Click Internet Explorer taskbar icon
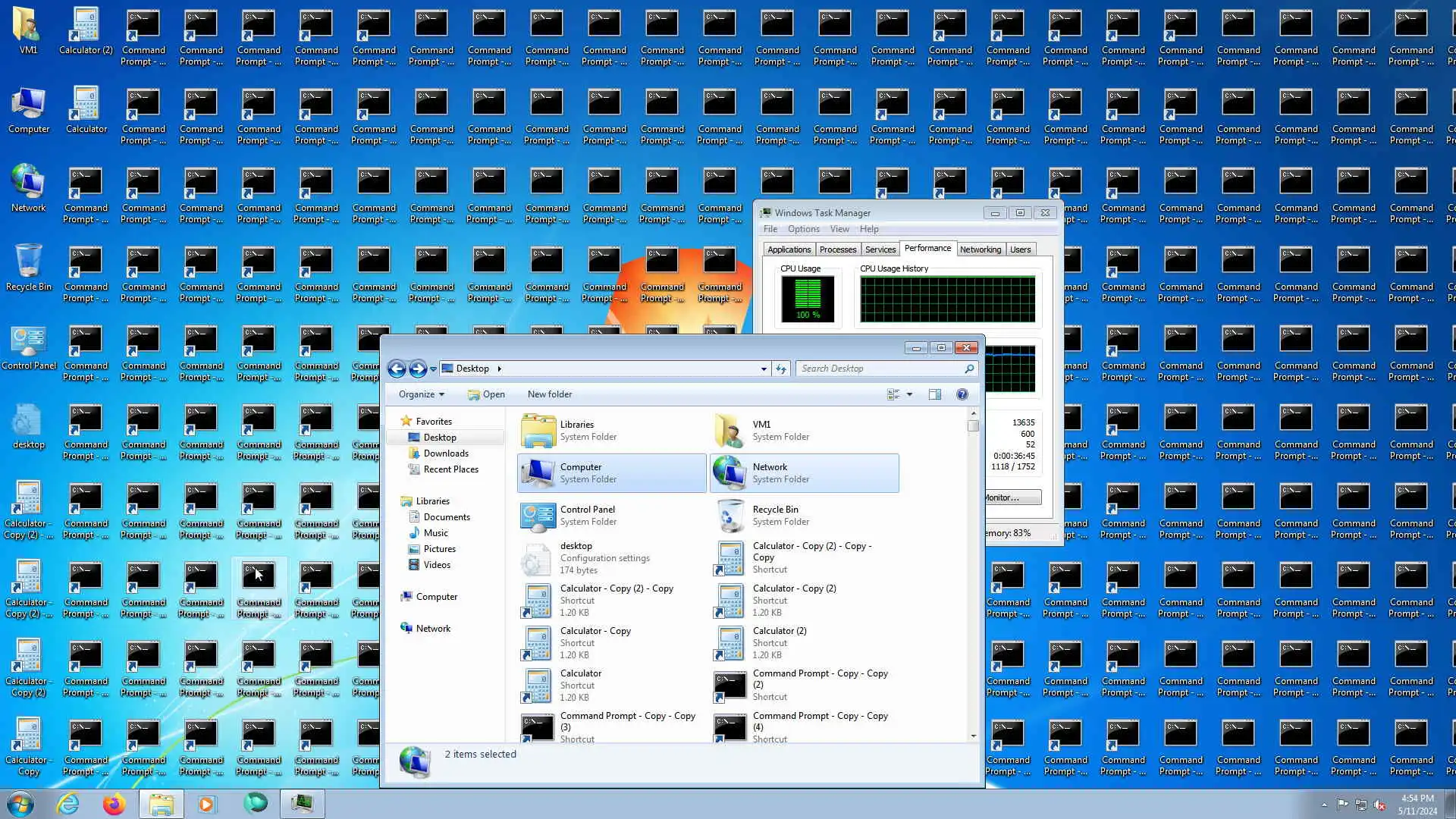This screenshot has height=819, width=1456. (x=68, y=804)
